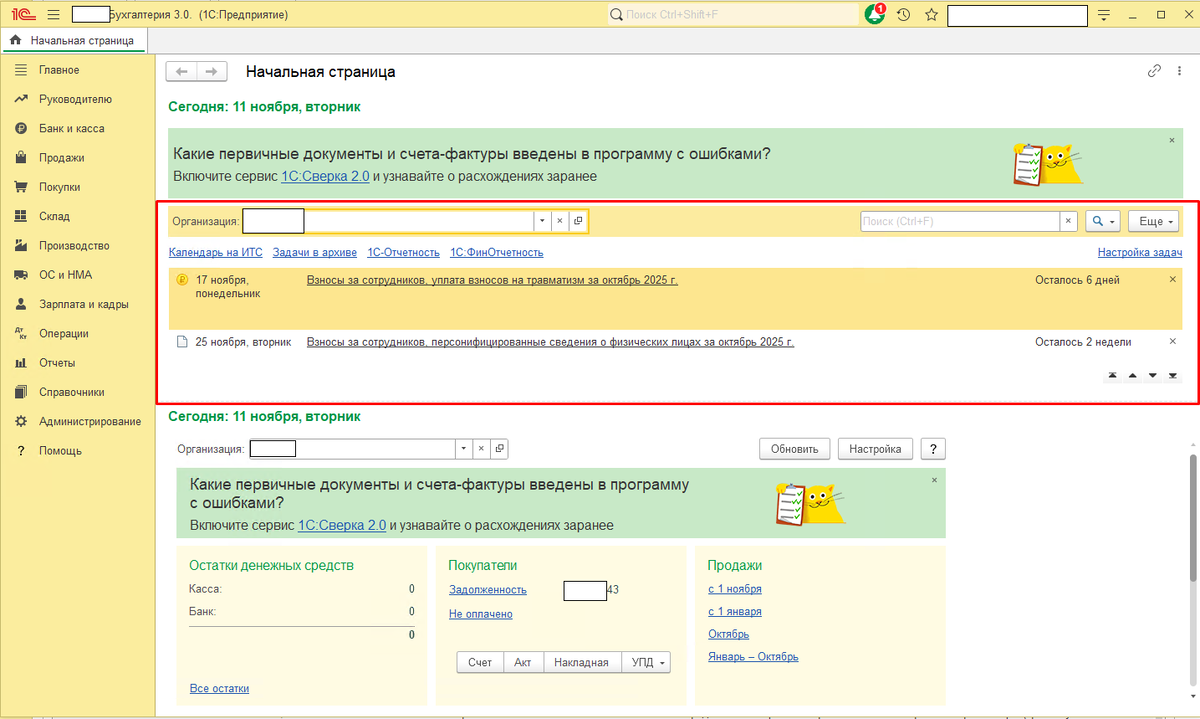Click the Обновить button
The image size is (1200, 719).
coord(795,449)
